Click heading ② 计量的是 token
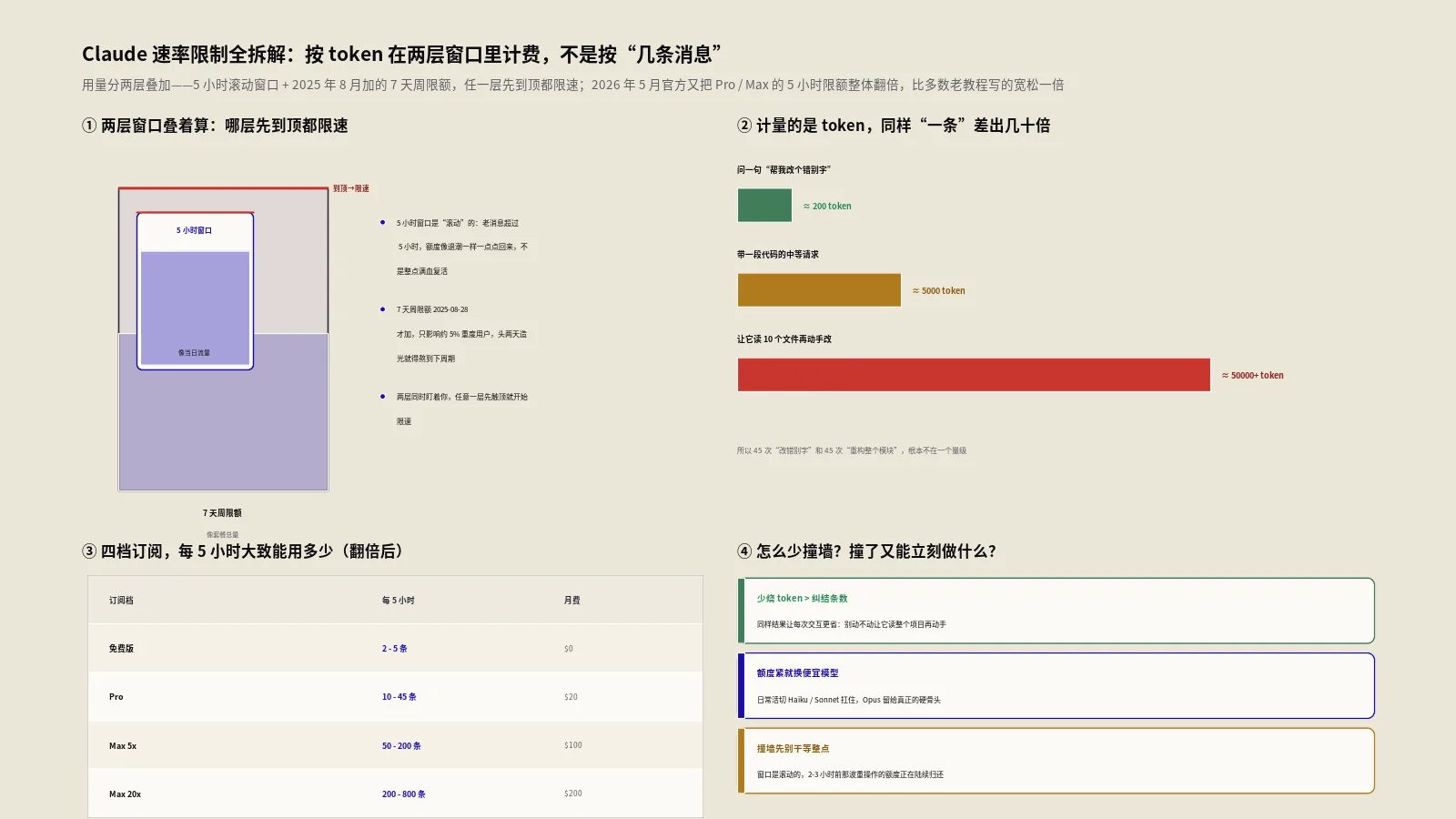The width and height of the screenshot is (1456, 819). (x=894, y=126)
